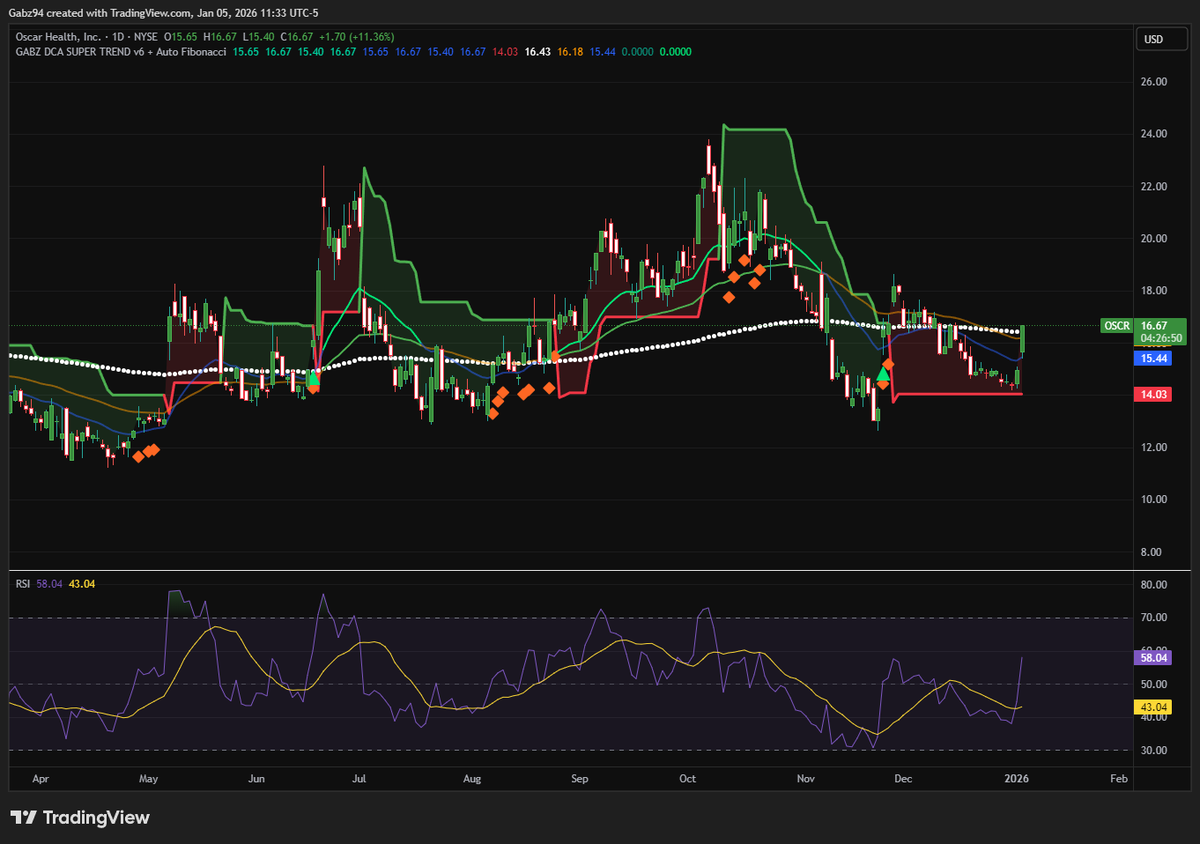Click the 12.00 price scale label

[1154, 447]
